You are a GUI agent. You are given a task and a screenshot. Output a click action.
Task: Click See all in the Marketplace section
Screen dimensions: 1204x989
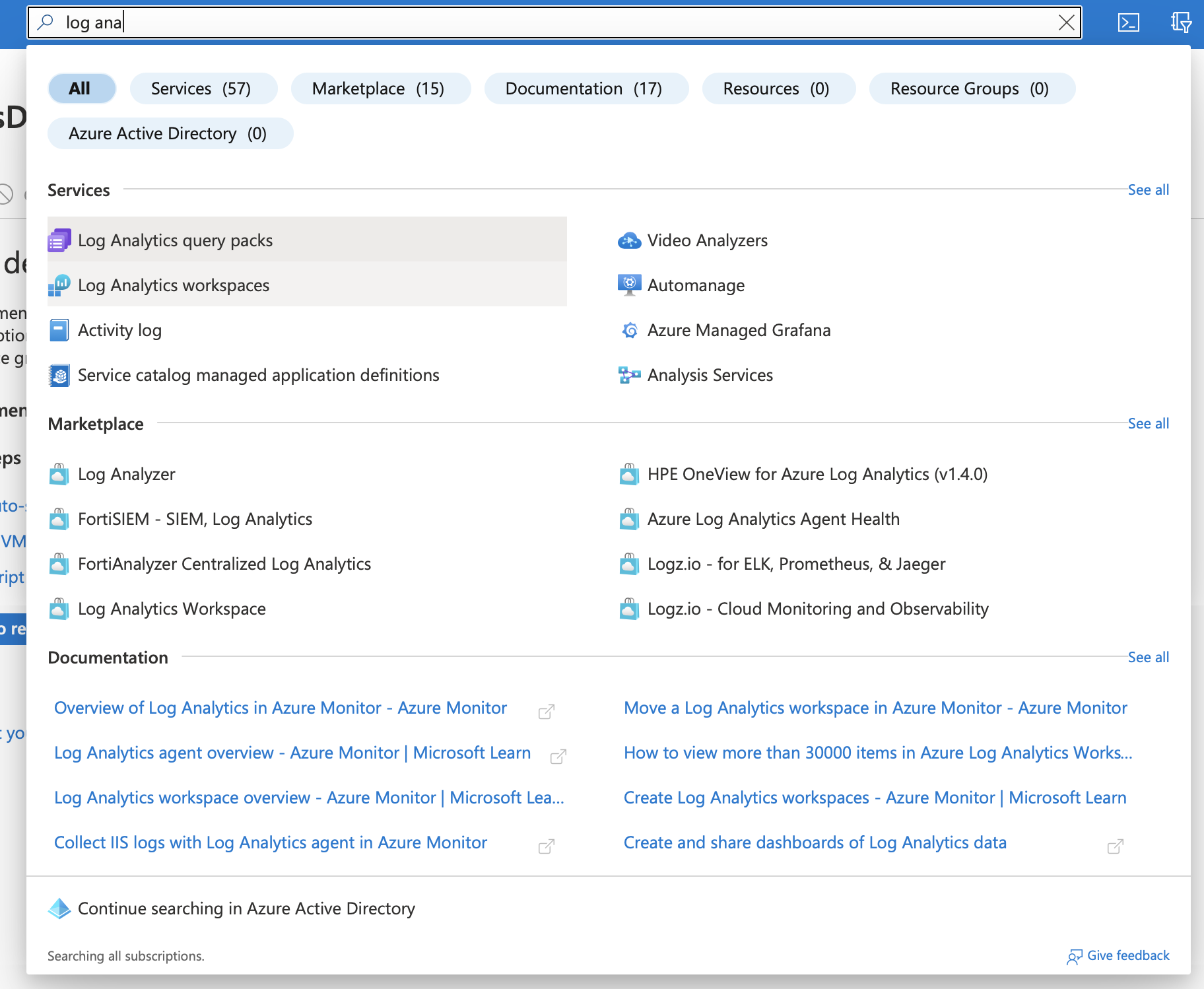coord(1149,424)
